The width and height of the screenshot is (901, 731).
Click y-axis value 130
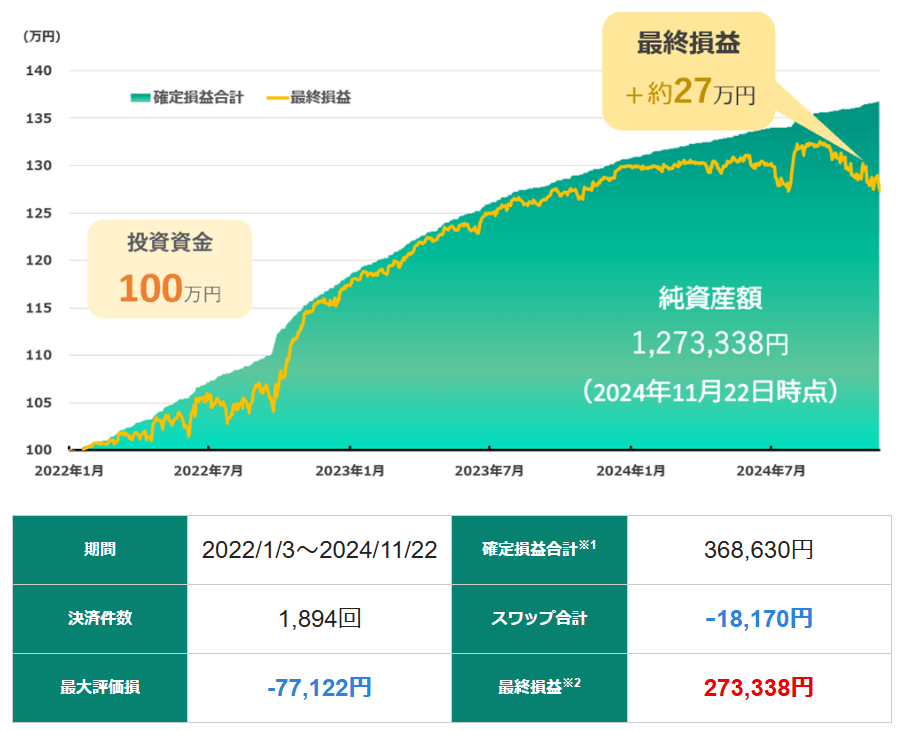[38, 166]
